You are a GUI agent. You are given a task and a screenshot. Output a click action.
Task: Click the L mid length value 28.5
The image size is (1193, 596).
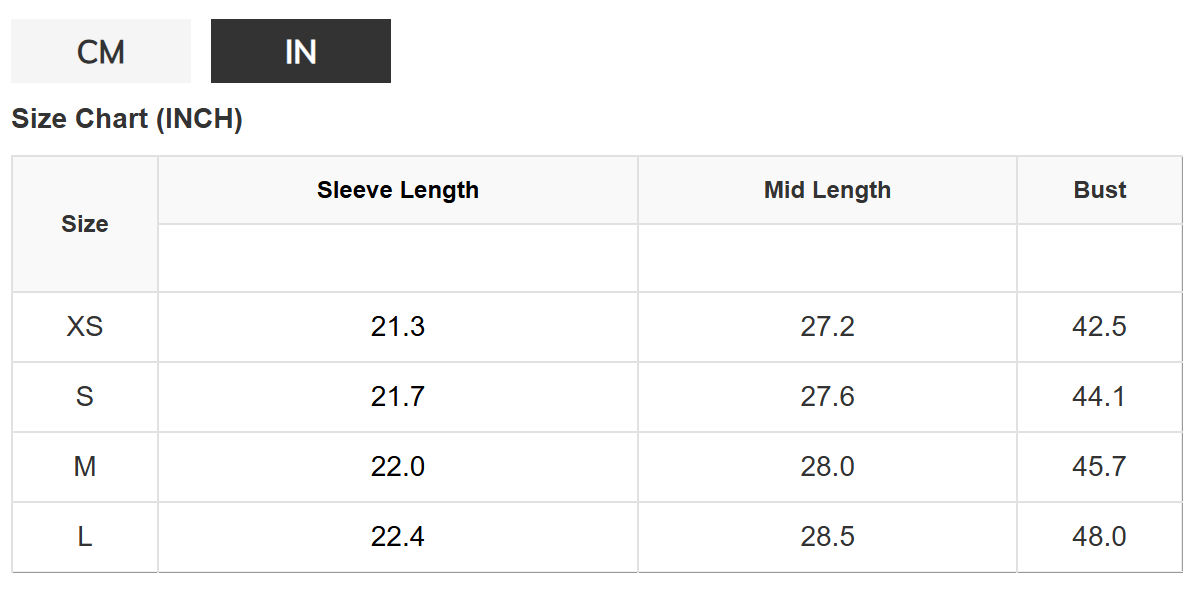point(827,537)
